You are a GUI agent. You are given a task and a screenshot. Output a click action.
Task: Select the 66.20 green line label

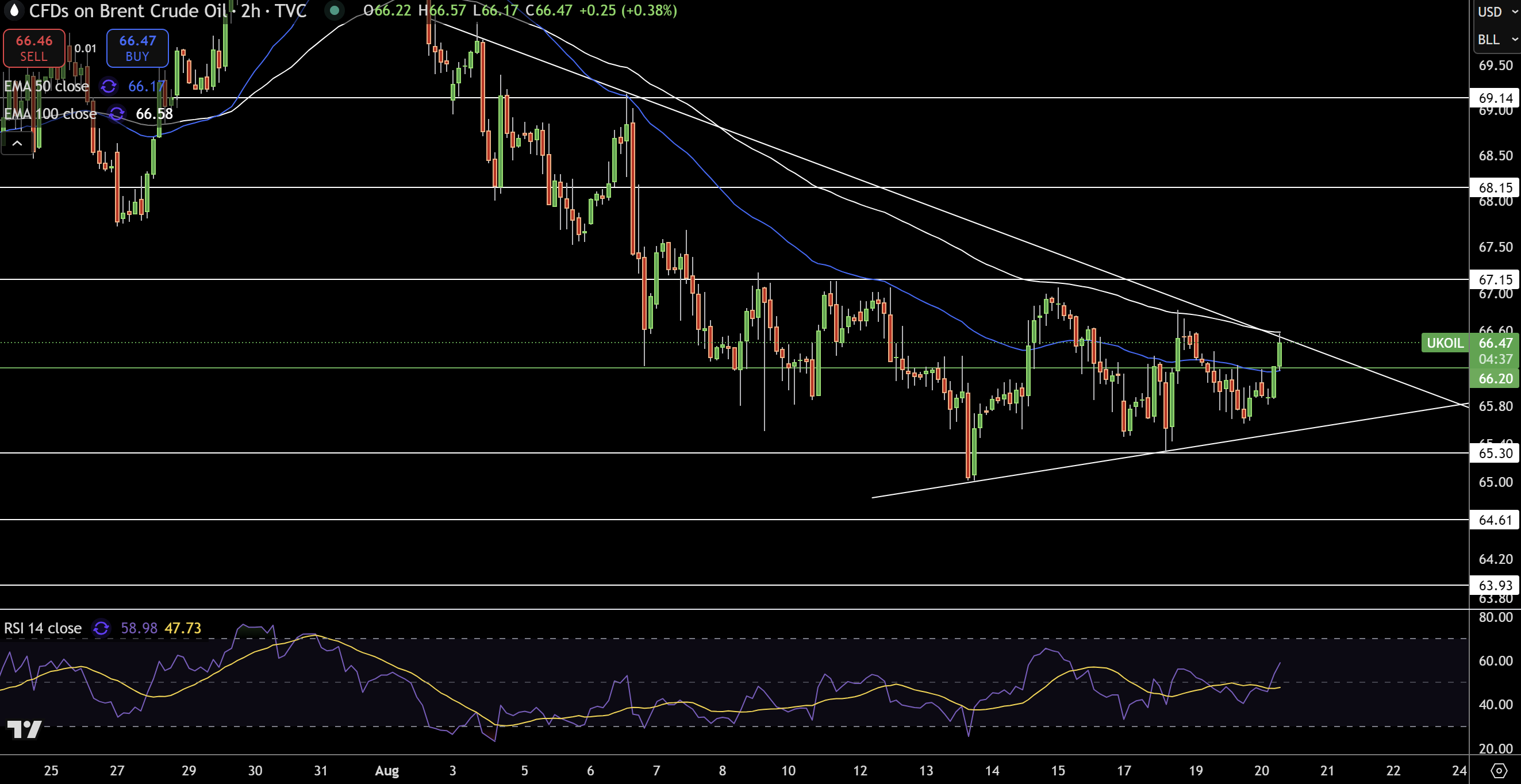pyautogui.click(x=1495, y=378)
